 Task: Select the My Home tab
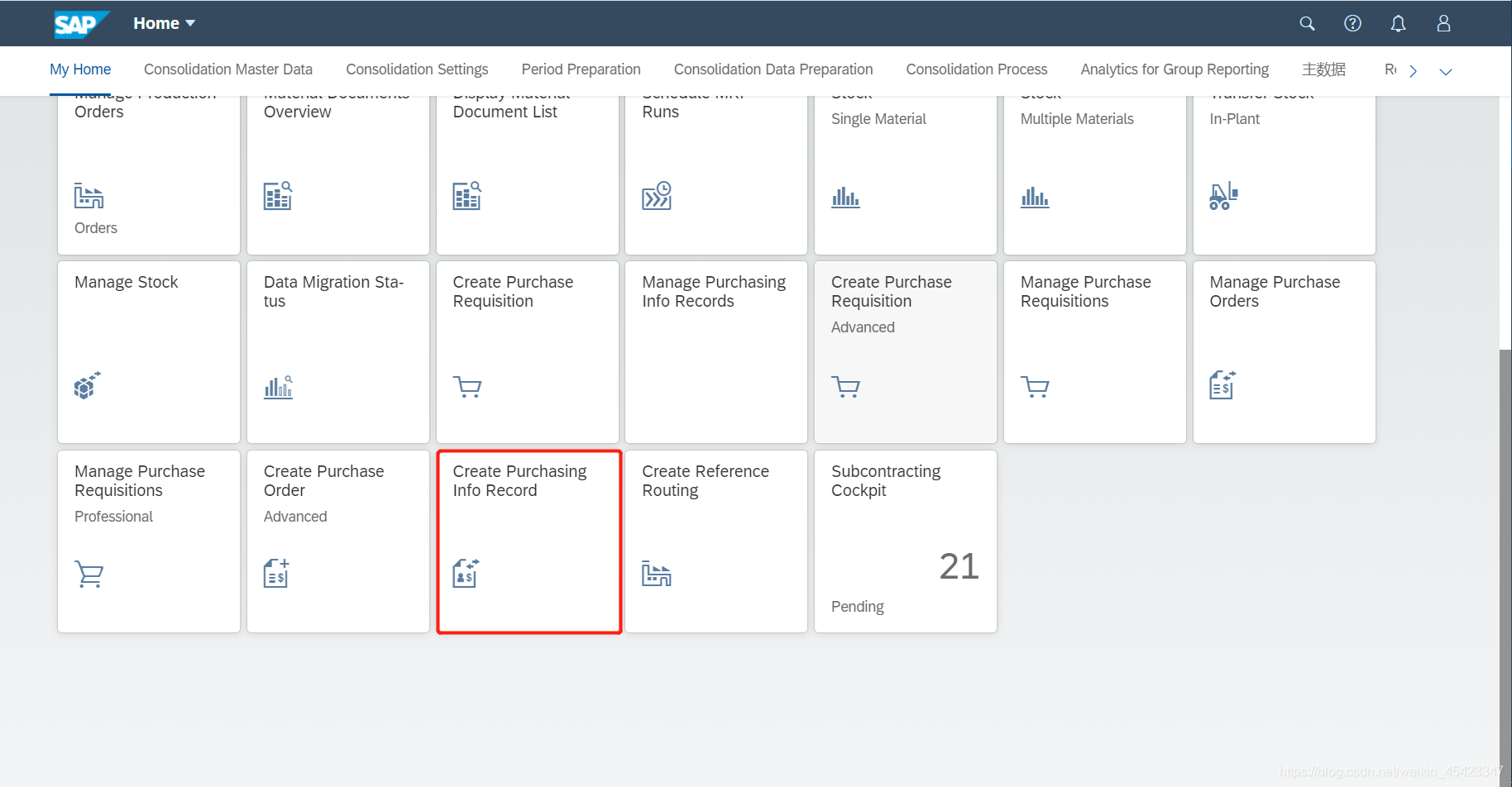click(80, 69)
